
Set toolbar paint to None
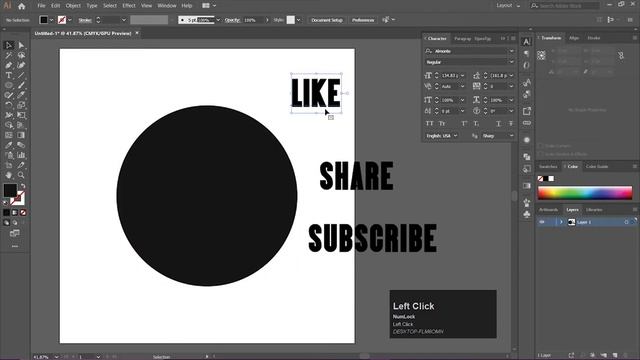[x=23, y=213]
